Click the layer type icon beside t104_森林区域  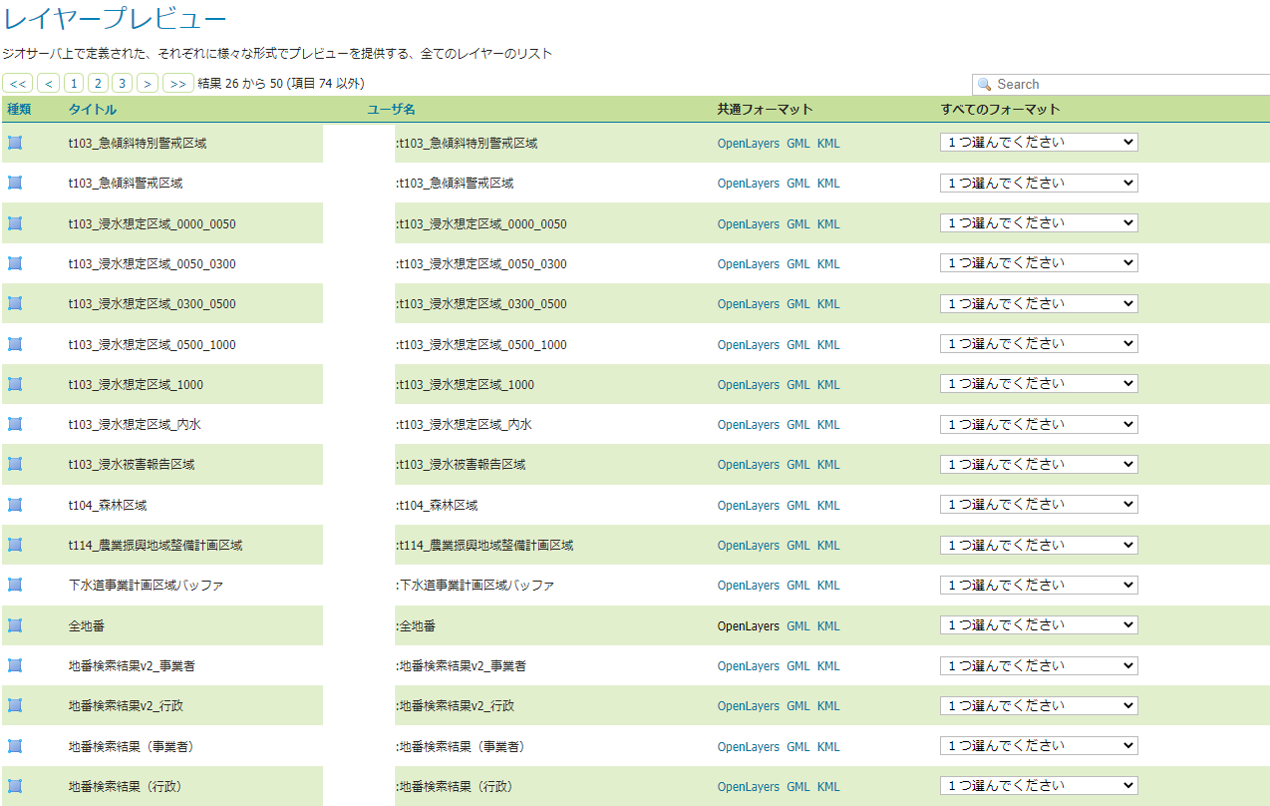(15, 505)
